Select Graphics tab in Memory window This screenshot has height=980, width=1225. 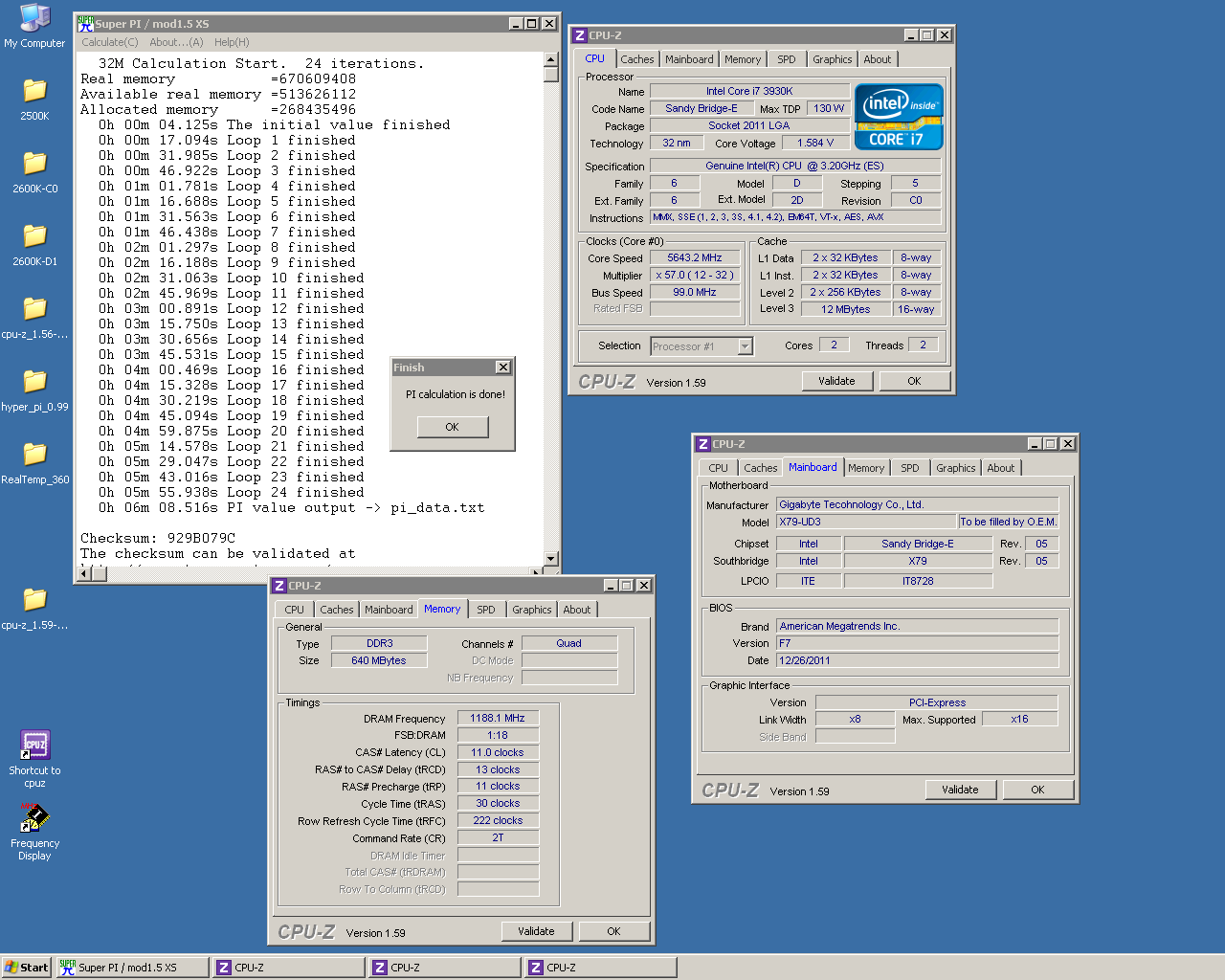[532, 610]
